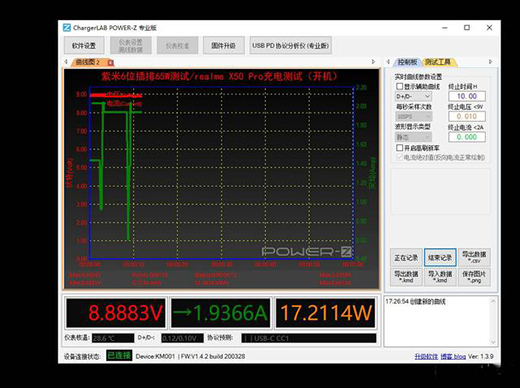
Task: Click right arrow after 测试工具 tab
Action: pyautogui.click(x=490, y=62)
